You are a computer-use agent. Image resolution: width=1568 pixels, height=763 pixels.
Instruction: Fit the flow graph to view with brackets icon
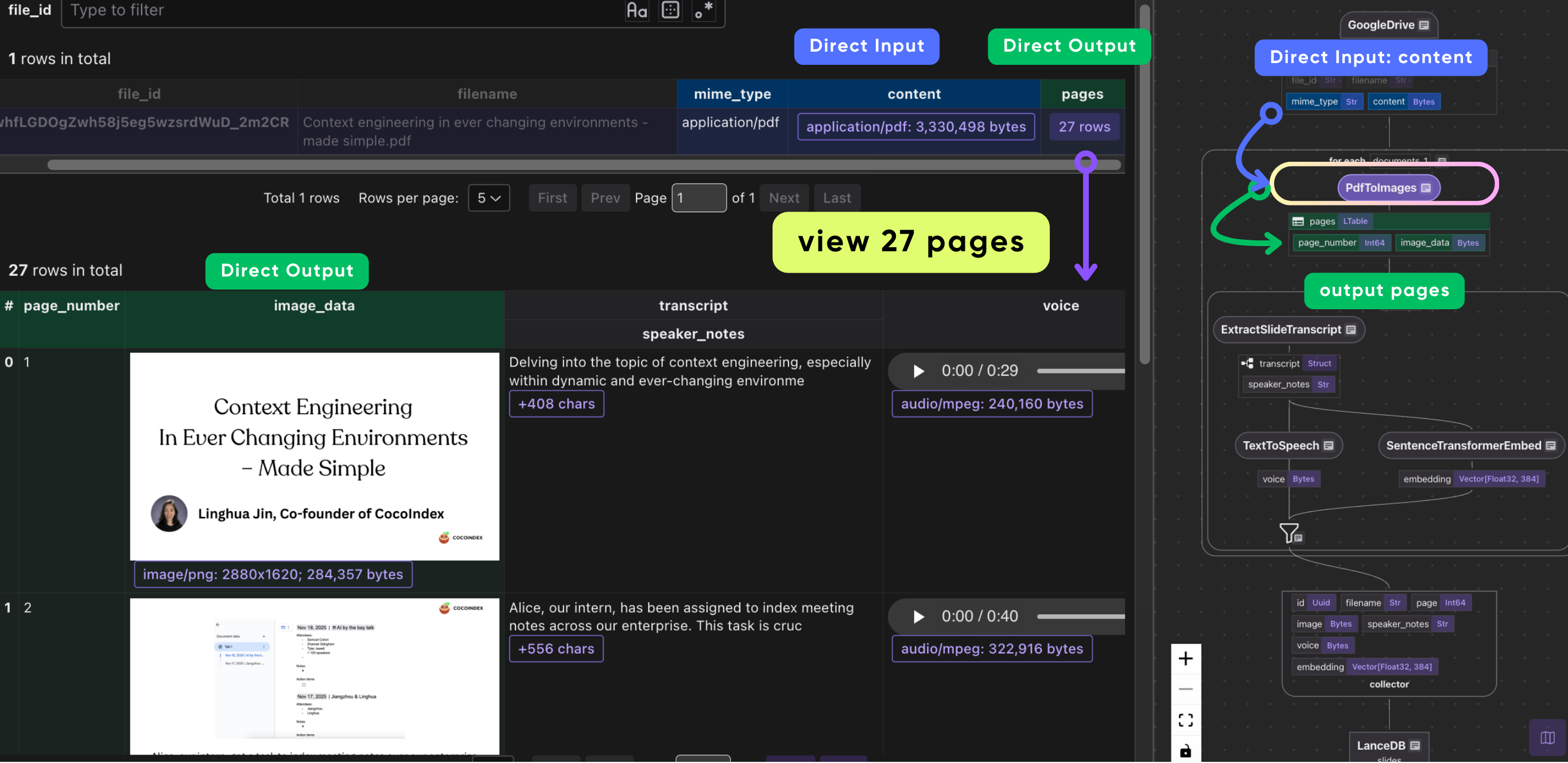tap(1185, 719)
